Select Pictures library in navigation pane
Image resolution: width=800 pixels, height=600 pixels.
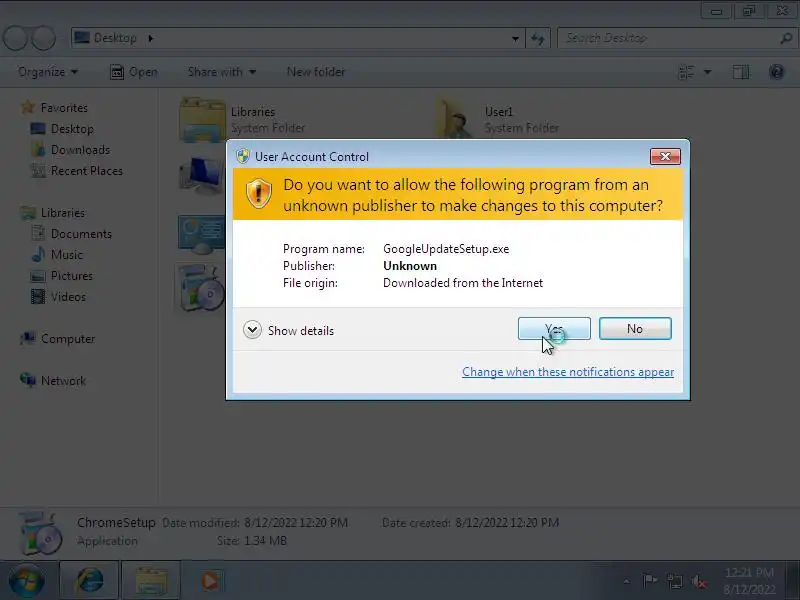72,276
